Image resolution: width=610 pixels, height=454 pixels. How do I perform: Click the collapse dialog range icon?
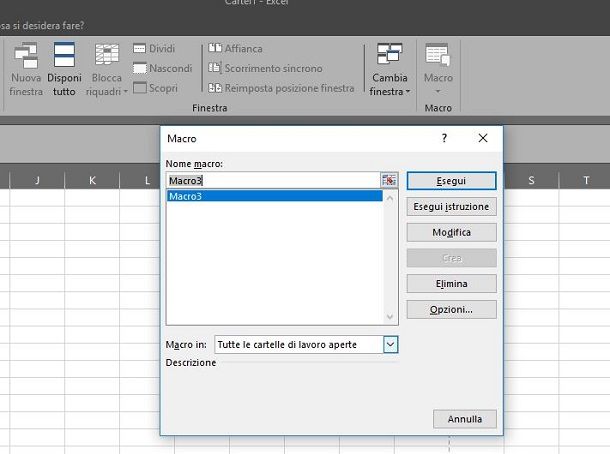pyautogui.click(x=389, y=181)
